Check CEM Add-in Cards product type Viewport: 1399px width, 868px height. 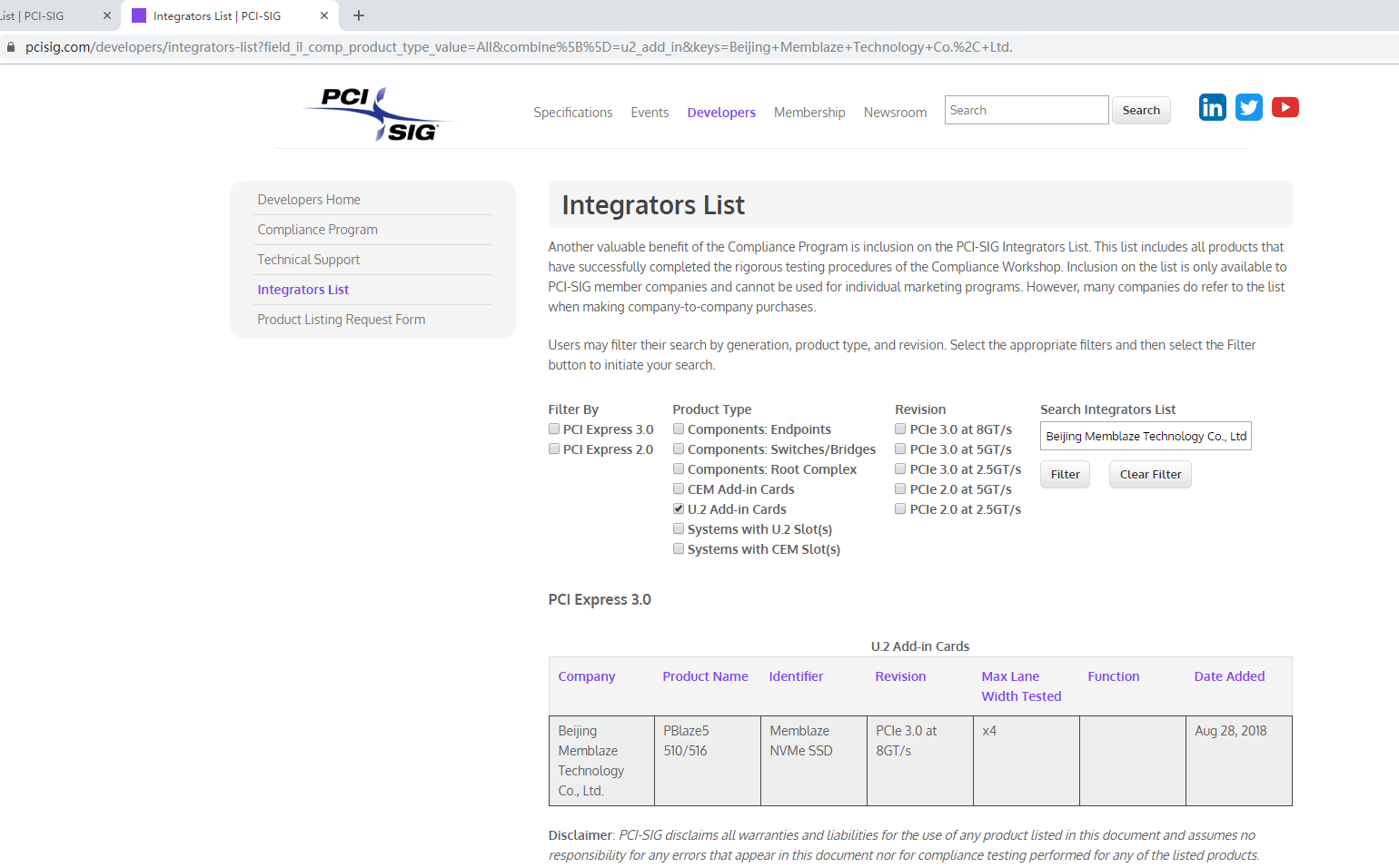679,488
